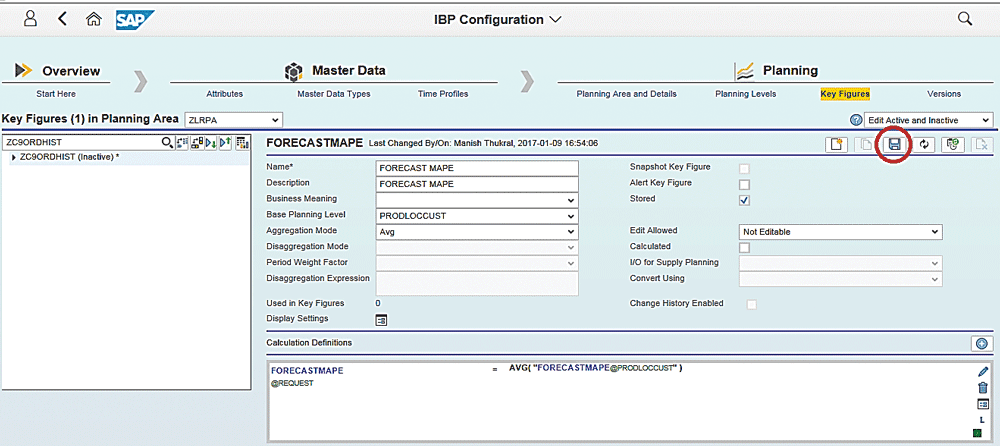Go to the Versions tab
Image resolution: width=1000 pixels, height=446 pixels.
tap(944, 94)
